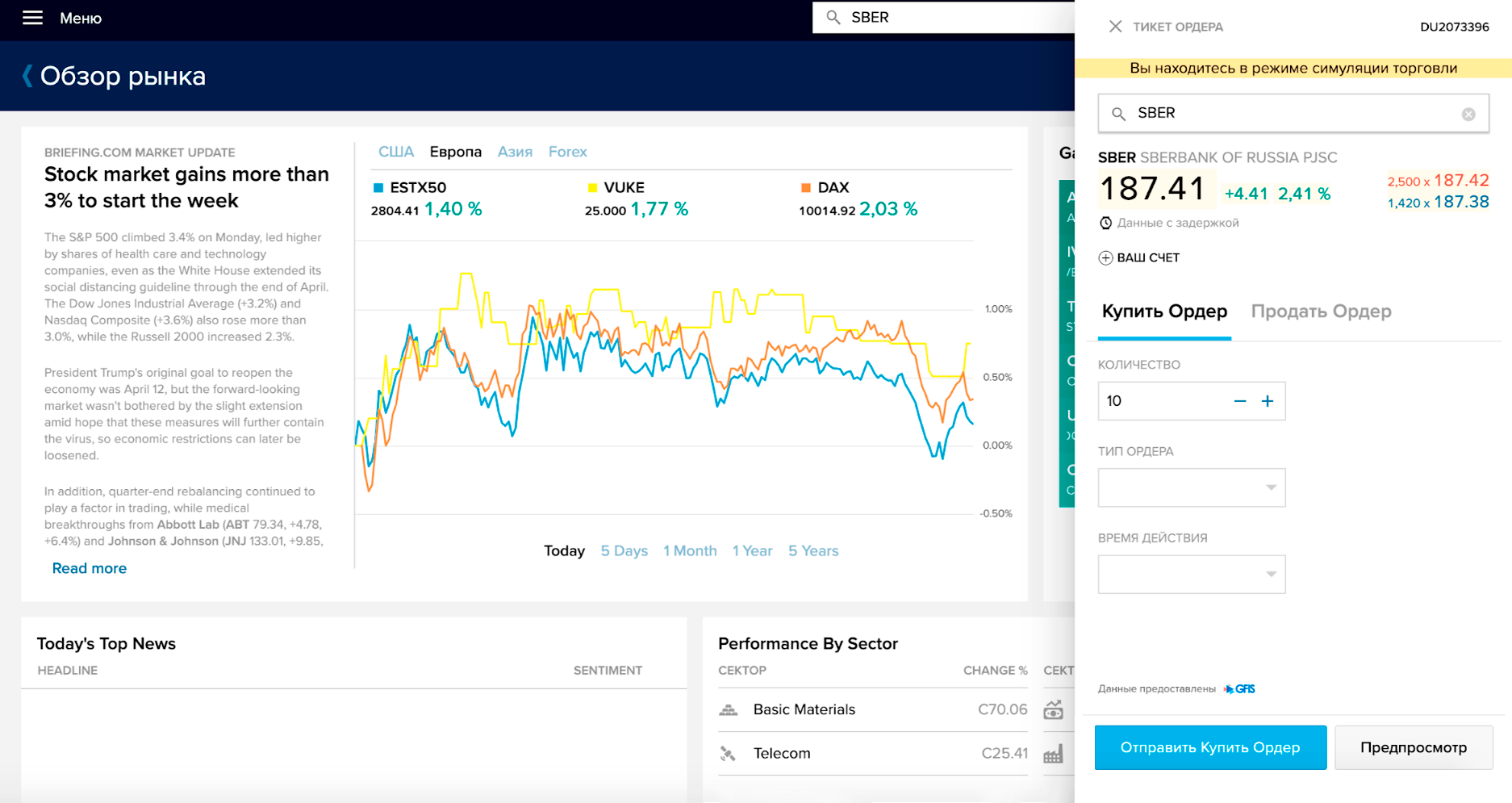Viewport: 1512px width, 803px height.
Task: Set chart range to 1 Year
Action: [x=752, y=550]
